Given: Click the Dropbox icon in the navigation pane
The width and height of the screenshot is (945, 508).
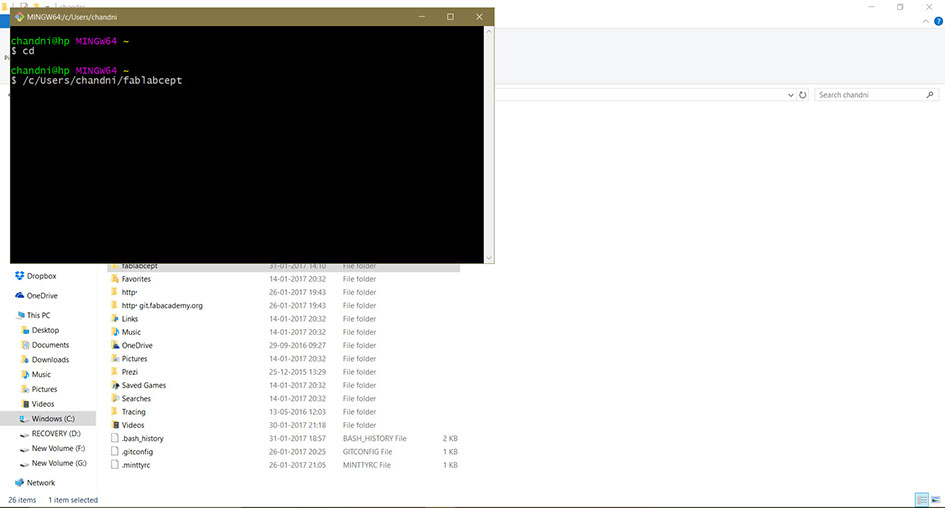Looking at the screenshot, I should [x=19, y=276].
